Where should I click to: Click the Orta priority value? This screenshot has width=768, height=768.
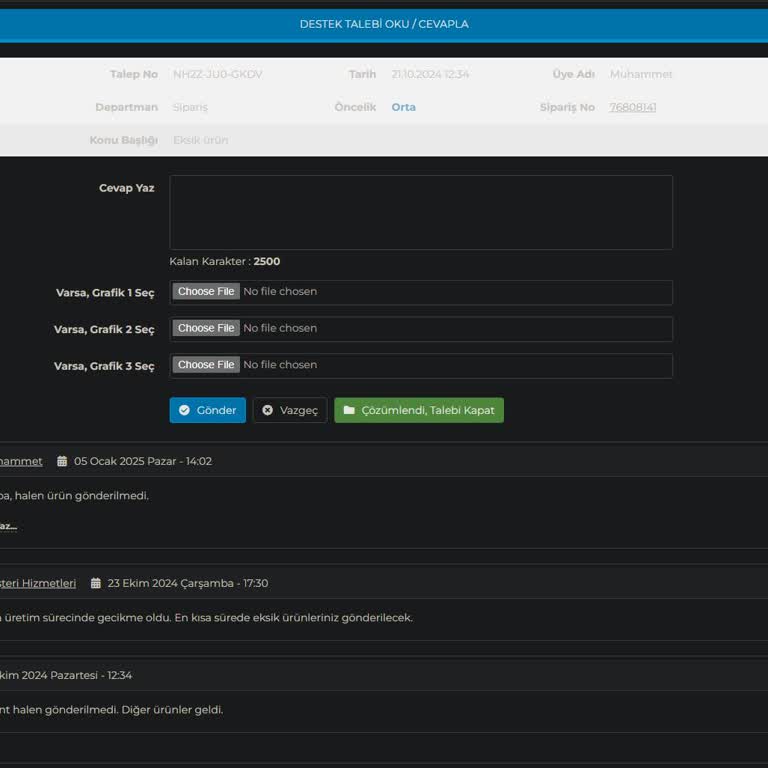(x=403, y=108)
